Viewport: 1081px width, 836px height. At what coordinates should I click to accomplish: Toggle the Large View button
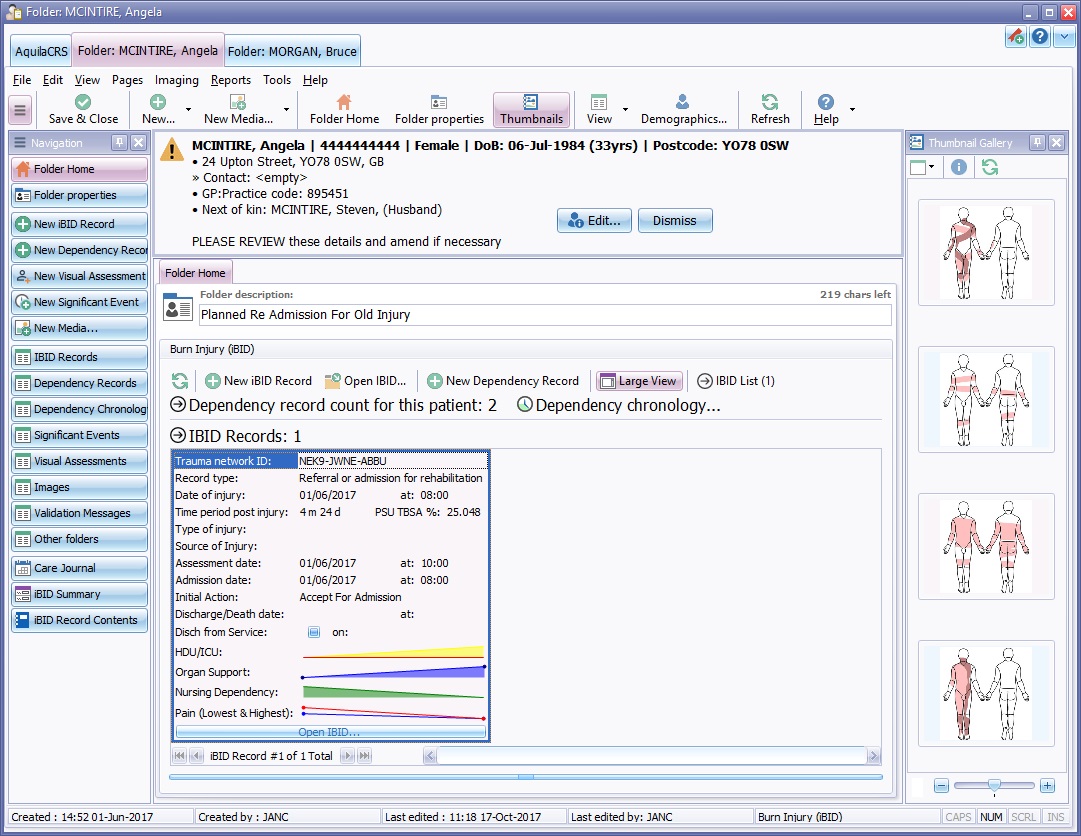click(639, 380)
